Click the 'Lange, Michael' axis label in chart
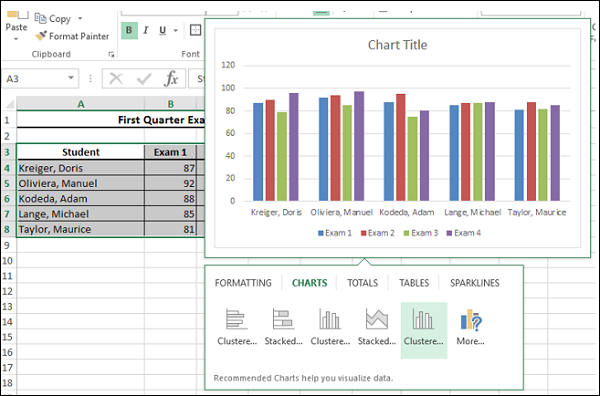 [472, 212]
